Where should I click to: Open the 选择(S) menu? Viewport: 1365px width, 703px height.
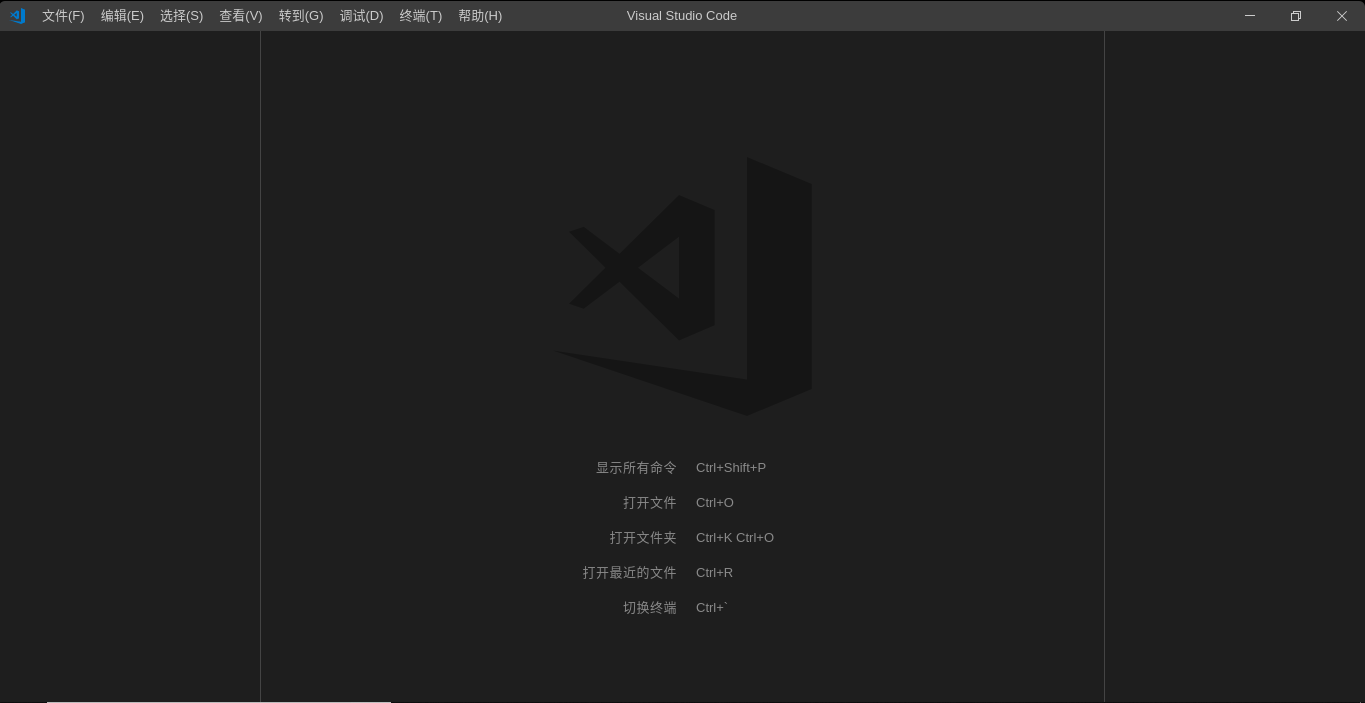(181, 15)
